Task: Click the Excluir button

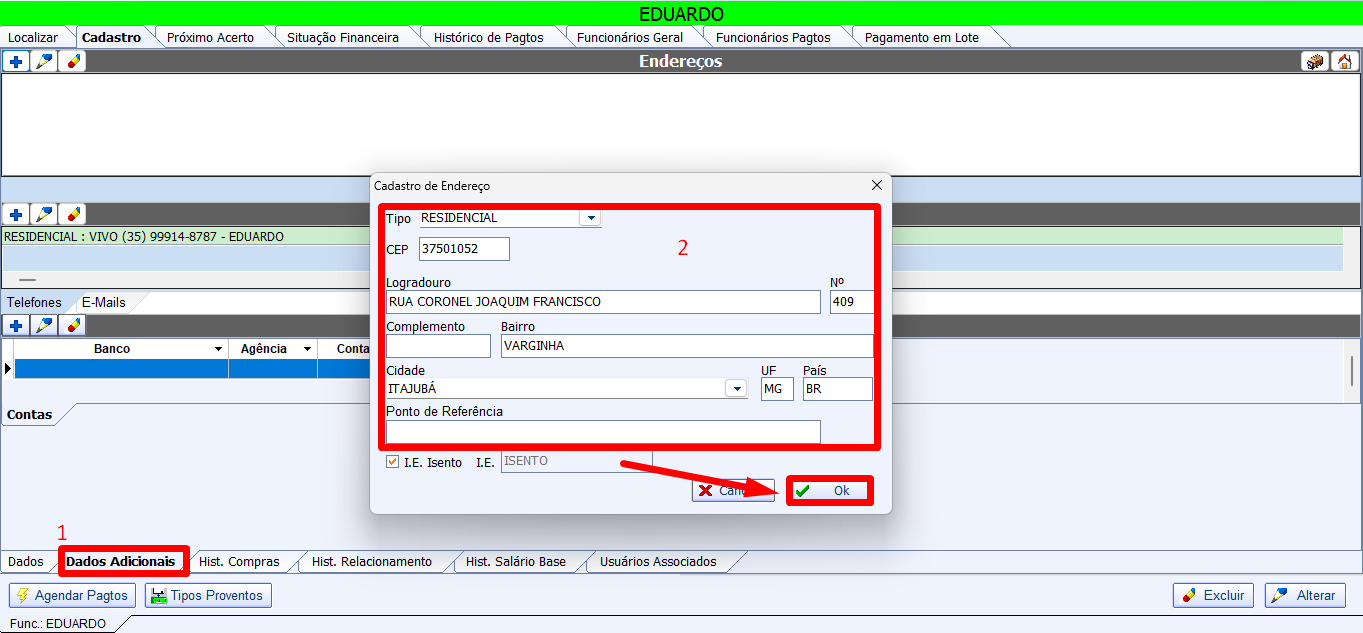Action: (x=1213, y=596)
